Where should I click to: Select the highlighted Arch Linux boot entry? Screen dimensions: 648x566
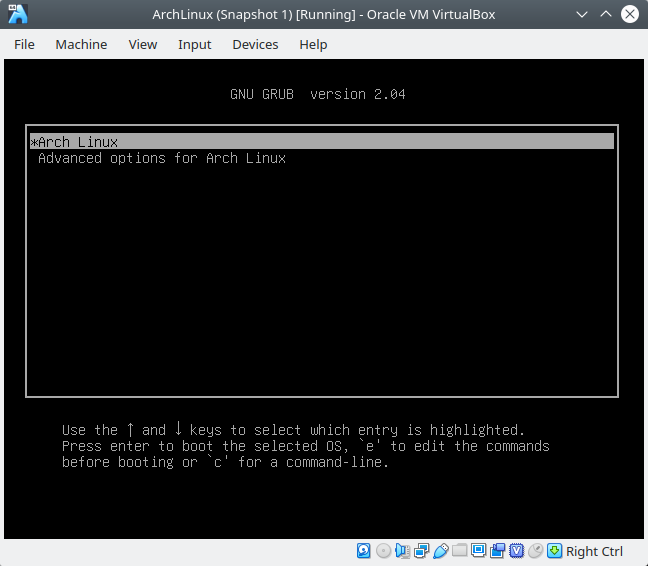322,142
